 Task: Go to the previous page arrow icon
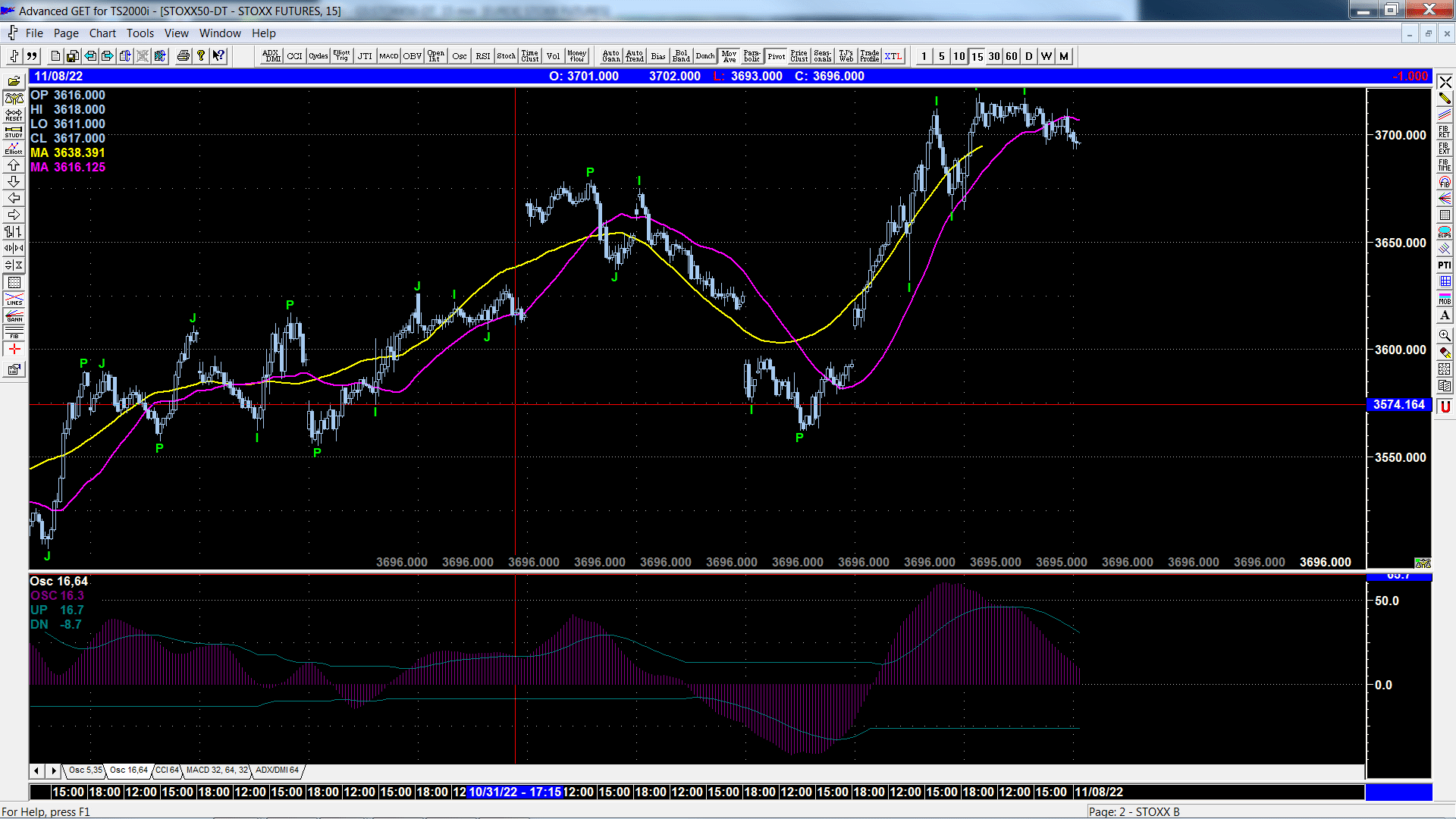pyautogui.click(x=90, y=56)
